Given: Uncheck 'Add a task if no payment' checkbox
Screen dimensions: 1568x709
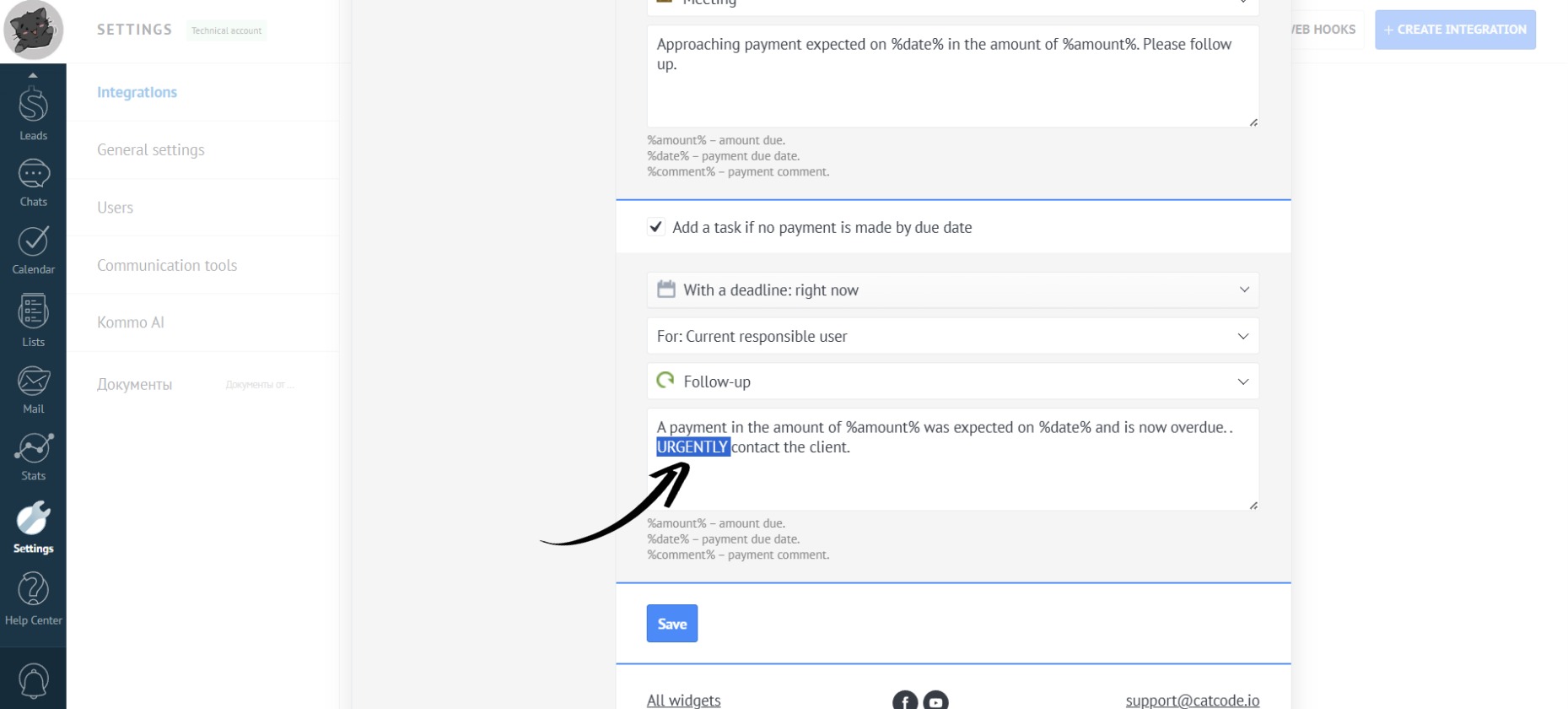Looking at the screenshot, I should coord(655,227).
